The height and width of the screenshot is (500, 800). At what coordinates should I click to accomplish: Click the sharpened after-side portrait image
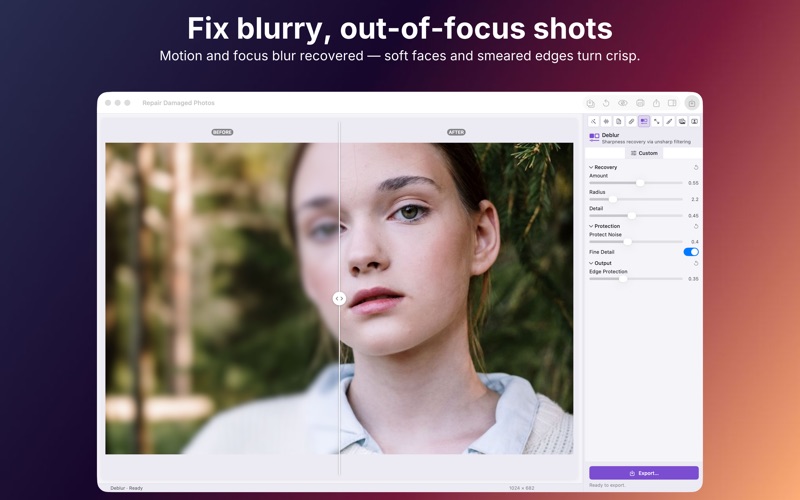point(456,298)
